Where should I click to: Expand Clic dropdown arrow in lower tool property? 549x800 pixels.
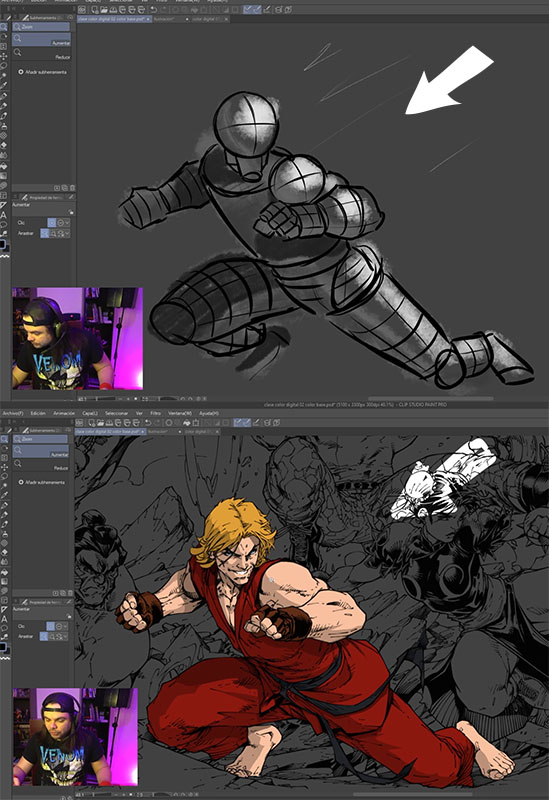66,626
